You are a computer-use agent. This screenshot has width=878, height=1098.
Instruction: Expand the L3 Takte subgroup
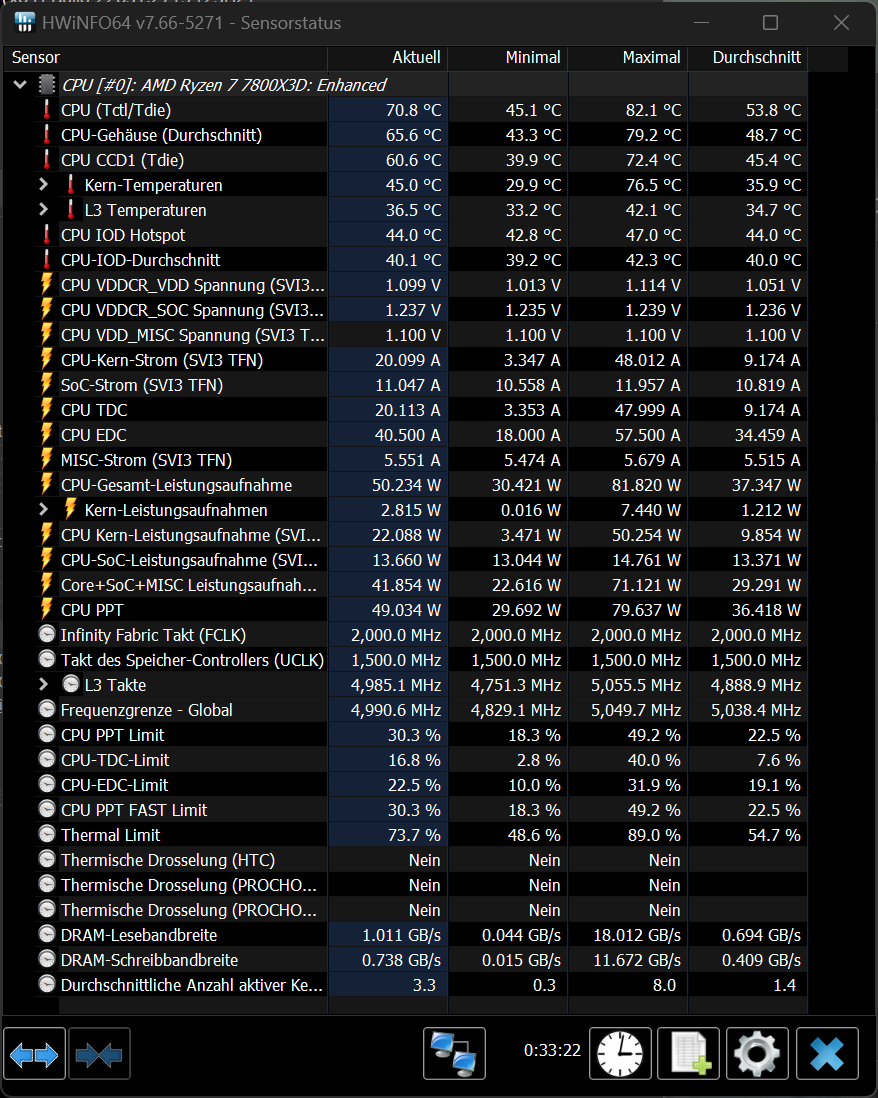[x=43, y=685]
